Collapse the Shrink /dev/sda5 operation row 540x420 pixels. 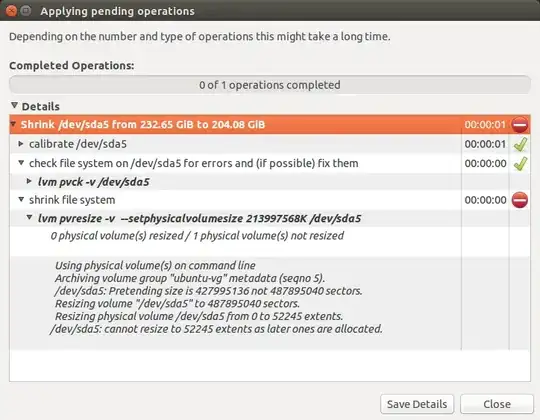coord(13,124)
